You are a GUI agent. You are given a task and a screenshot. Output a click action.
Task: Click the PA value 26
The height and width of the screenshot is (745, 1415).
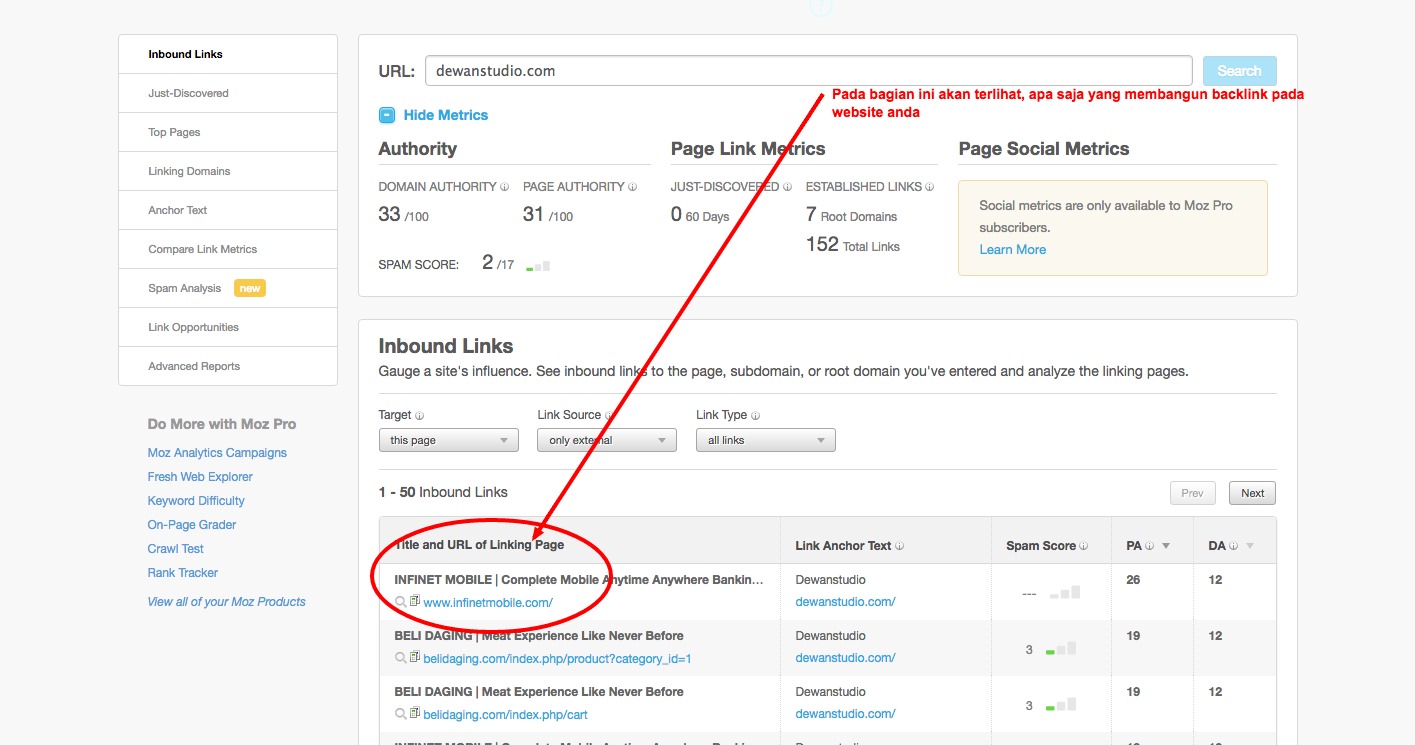[x=1133, y=580]
